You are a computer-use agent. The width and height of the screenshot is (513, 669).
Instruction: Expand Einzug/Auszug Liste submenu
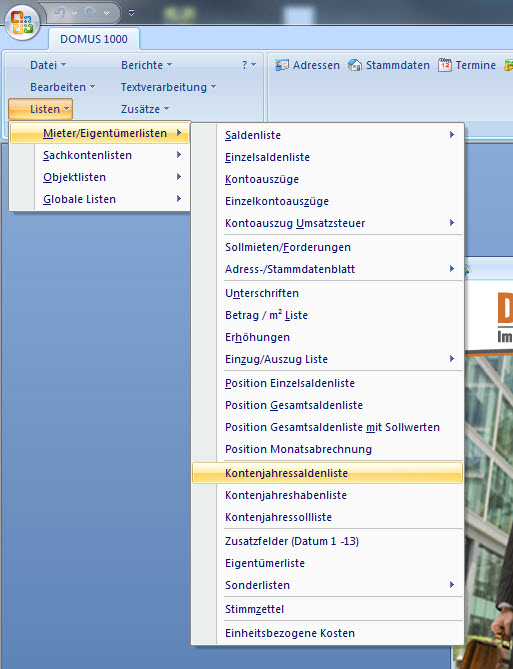click(327, 359)
